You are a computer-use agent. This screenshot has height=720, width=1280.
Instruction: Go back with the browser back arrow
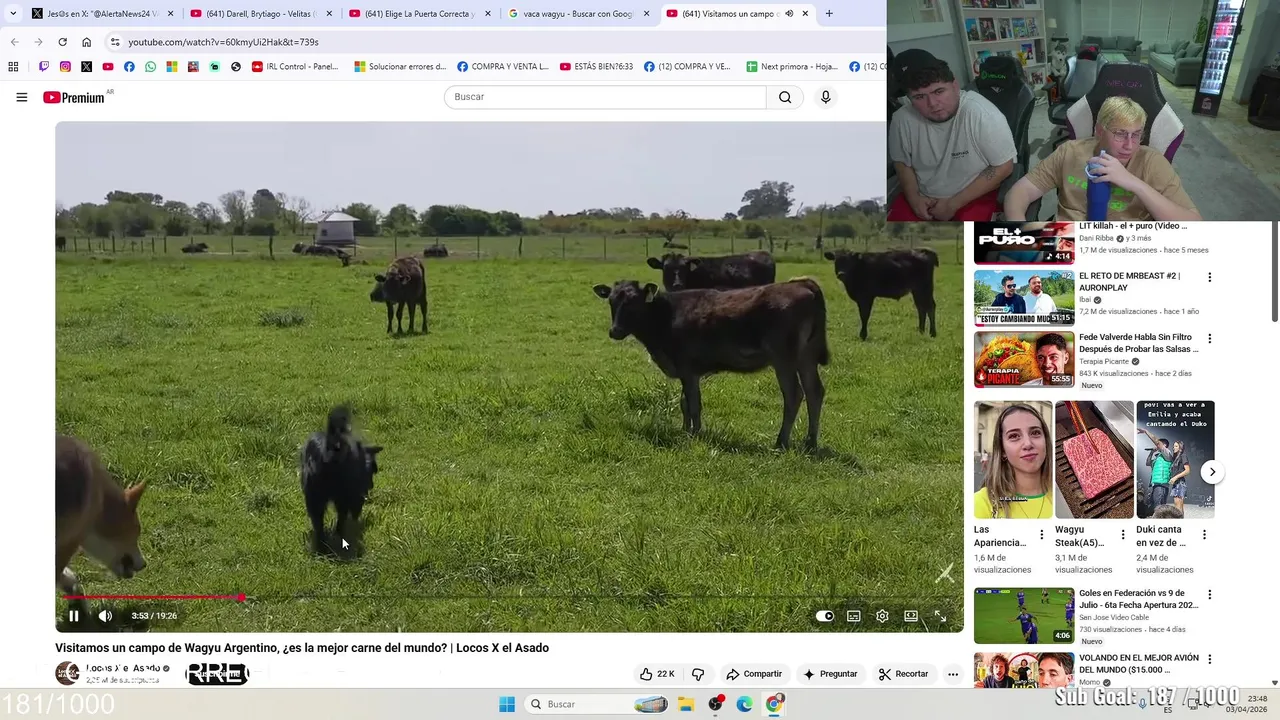point(14,42)
